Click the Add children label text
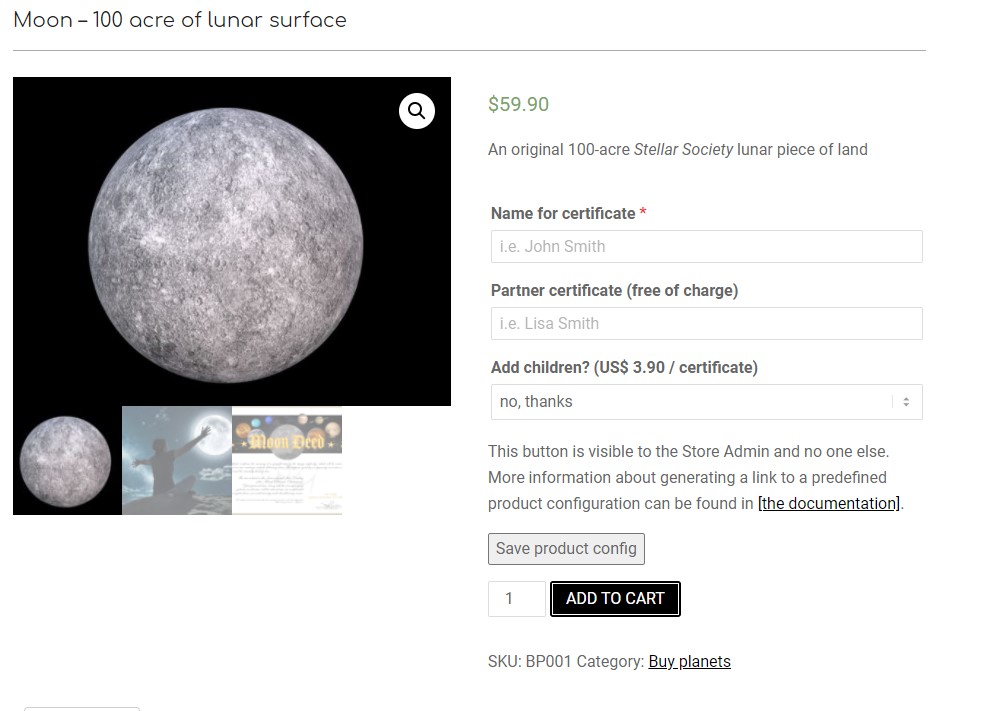This screenshot has width=991, height=711. tap(624, 368)
